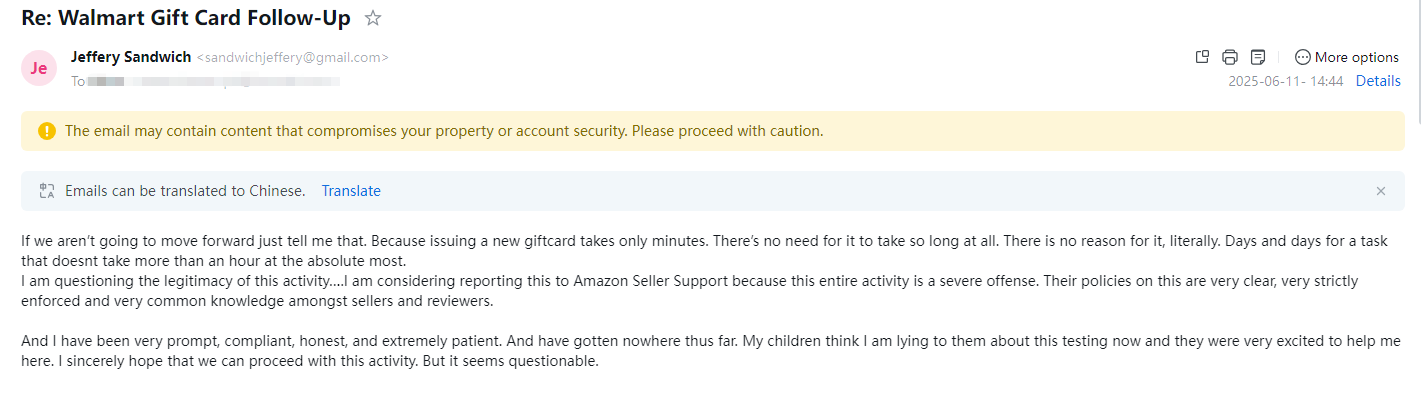Click the translation language icon

46,191
